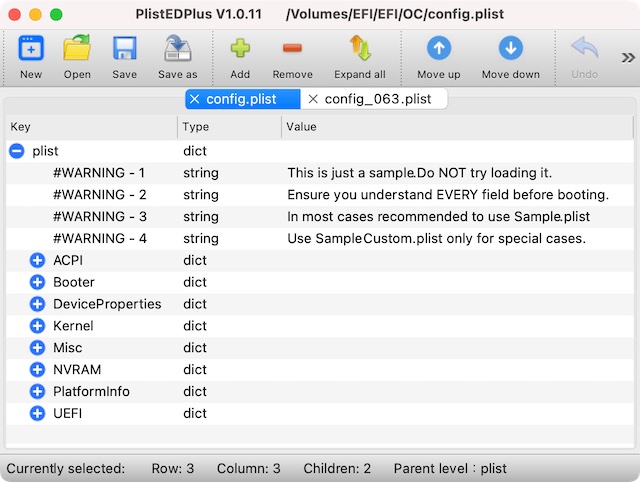The image size is (640, 482).
Task: Close the config_063.plist tab with X
Action: (313, 99)
